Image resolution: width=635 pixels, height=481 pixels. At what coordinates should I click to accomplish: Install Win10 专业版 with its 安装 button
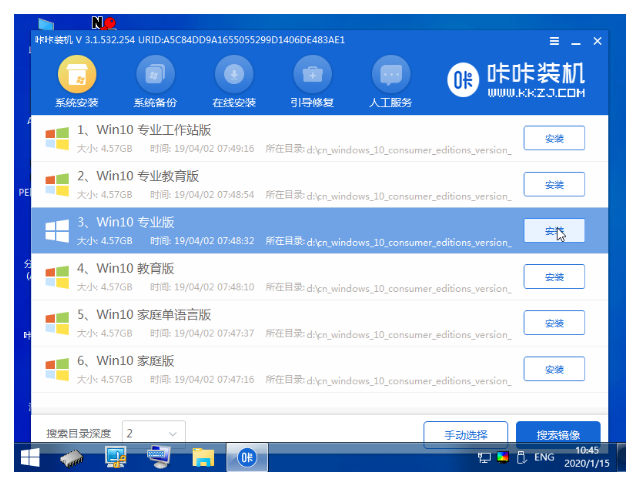click(554, 231)
